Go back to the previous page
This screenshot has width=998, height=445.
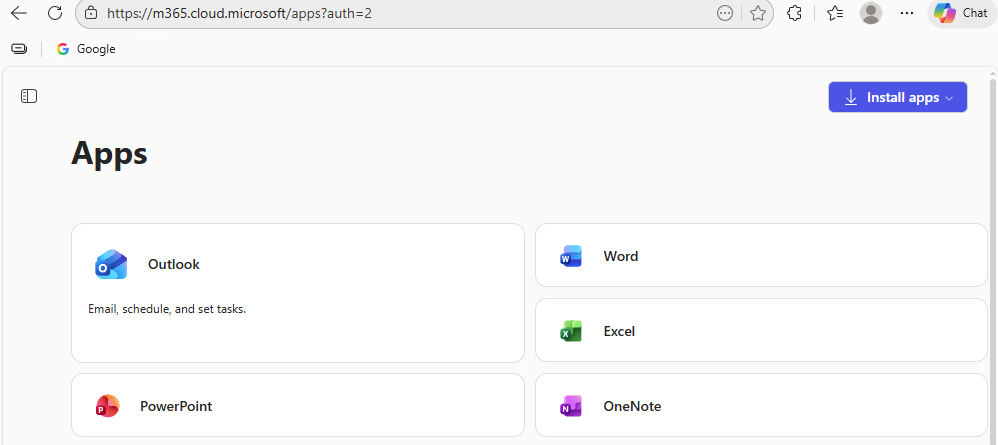[19, 13]
